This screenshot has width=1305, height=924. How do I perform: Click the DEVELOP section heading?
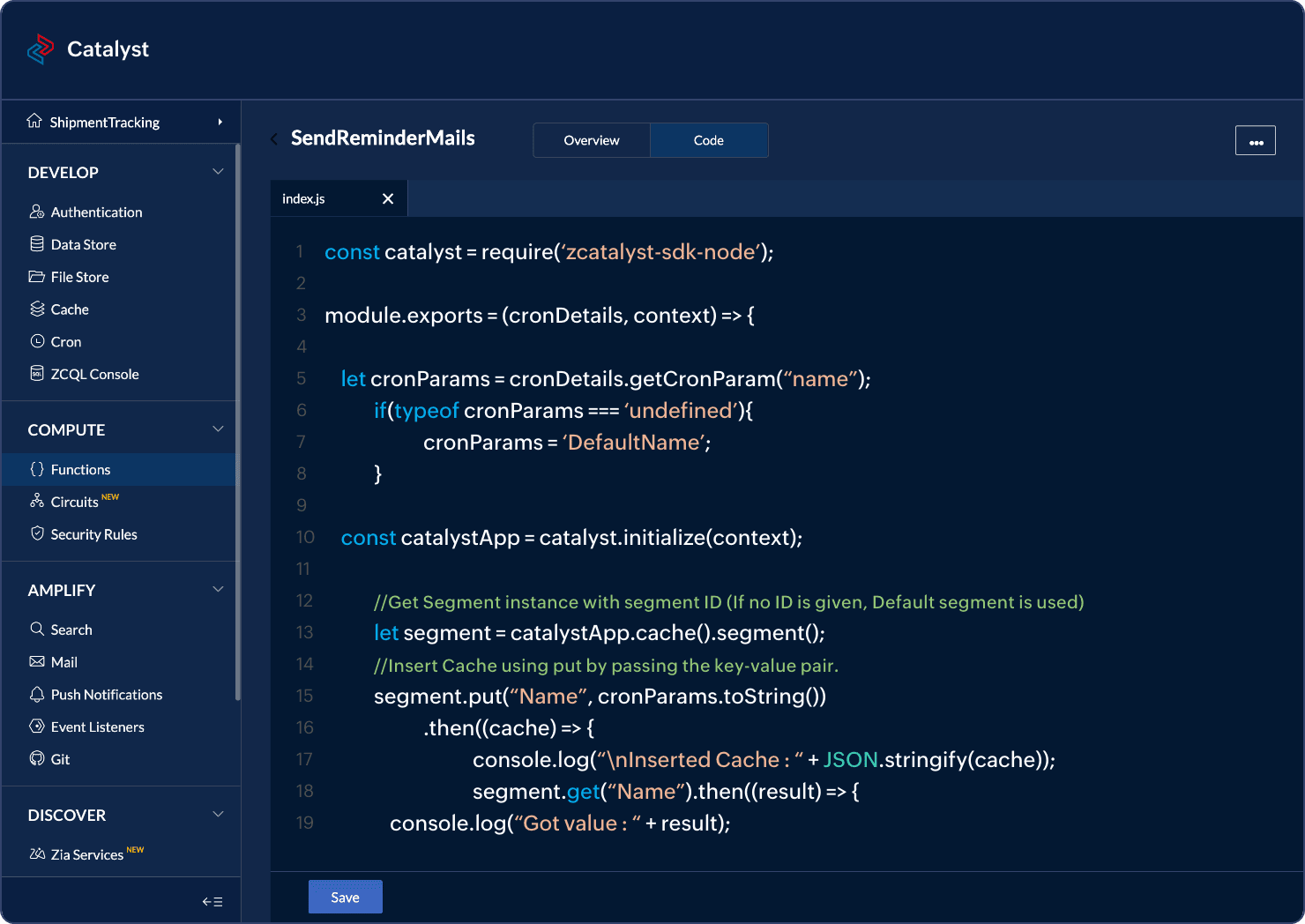click(63, 173)
